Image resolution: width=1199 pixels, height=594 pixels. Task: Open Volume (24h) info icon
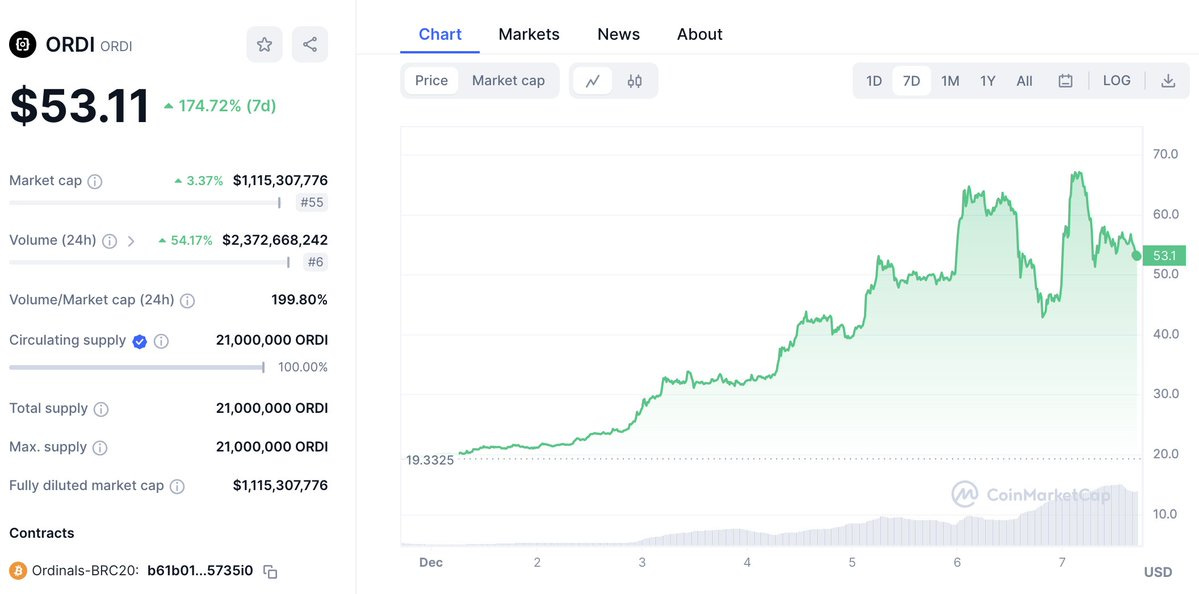click(x=109, y=241)
